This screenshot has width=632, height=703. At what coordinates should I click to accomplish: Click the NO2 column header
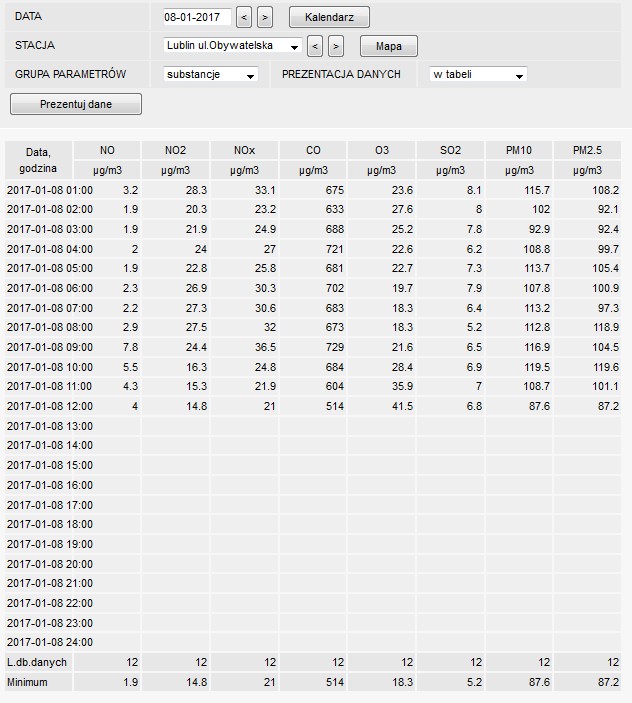(x=175, y=150)
